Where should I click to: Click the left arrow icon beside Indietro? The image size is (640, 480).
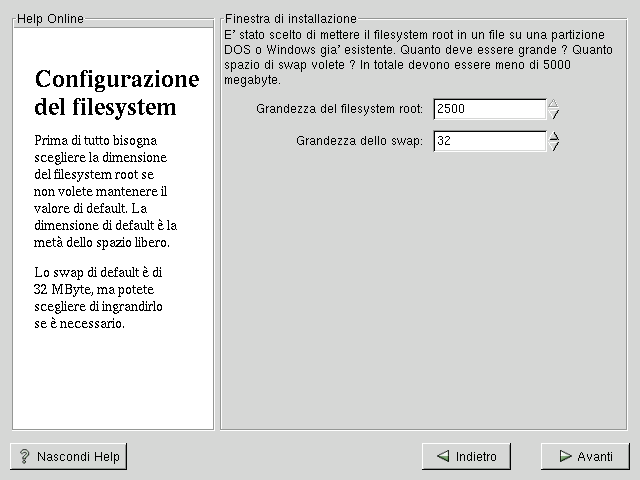coord(442,457)
